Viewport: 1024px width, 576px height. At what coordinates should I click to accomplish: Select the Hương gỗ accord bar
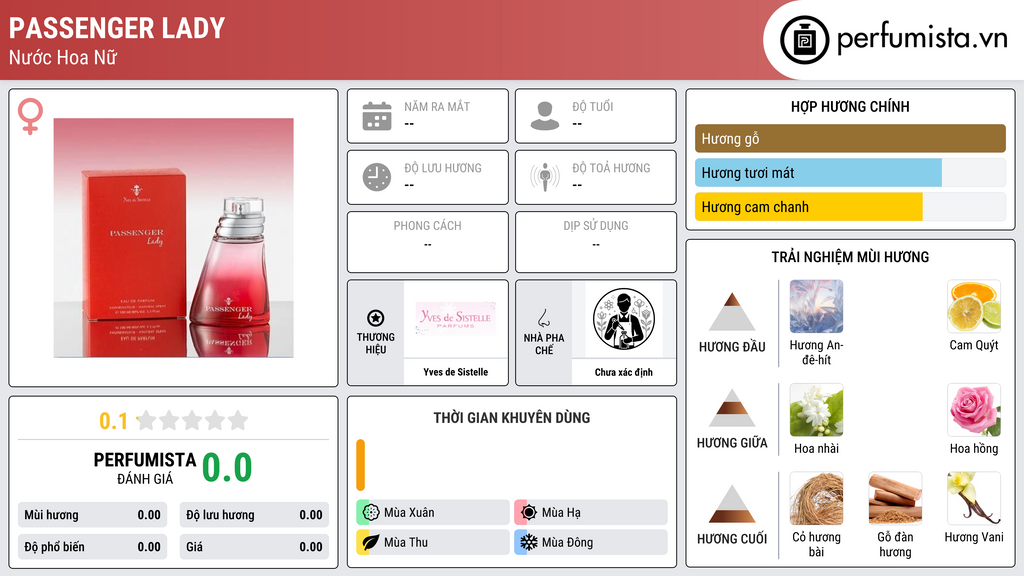tap(850, 138)
